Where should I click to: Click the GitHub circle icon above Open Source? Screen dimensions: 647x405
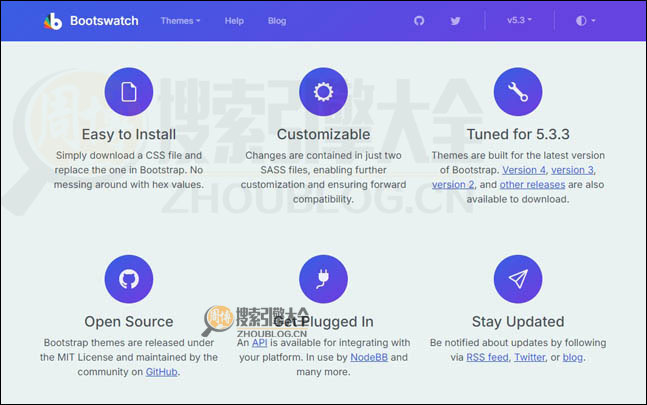coord(129,279)
